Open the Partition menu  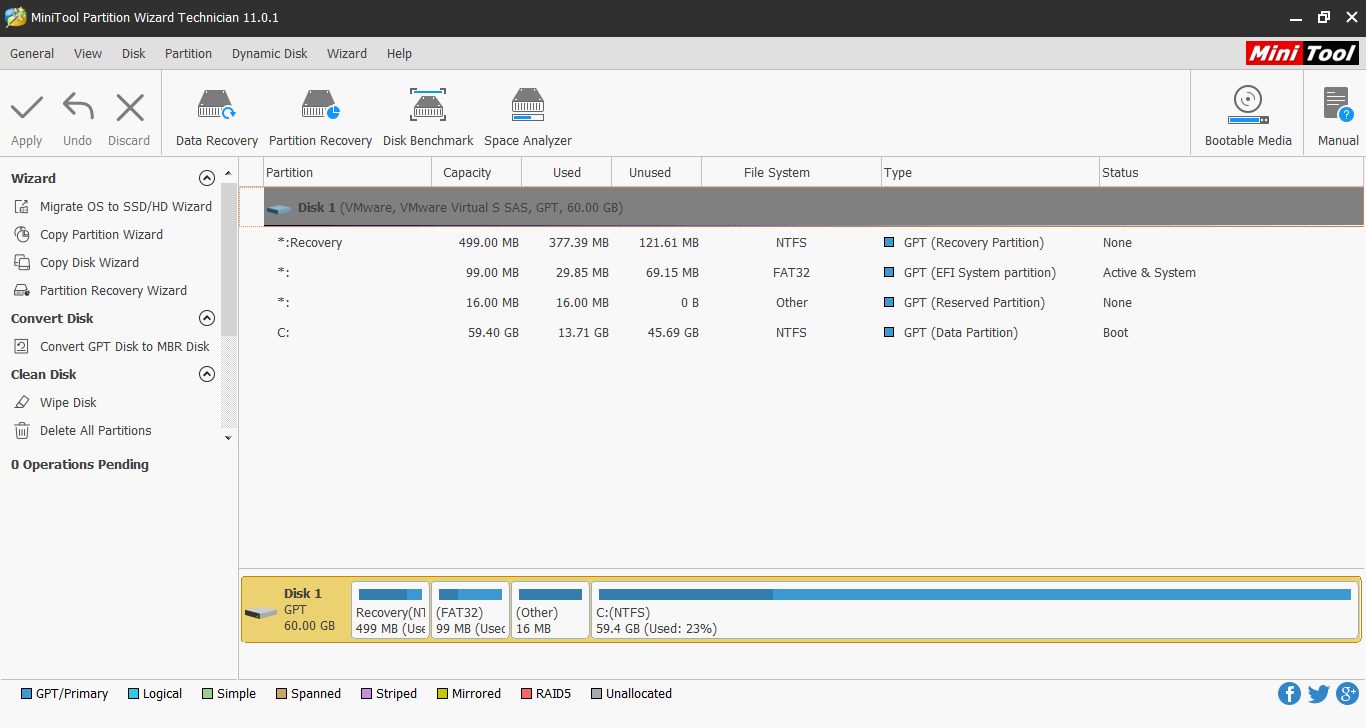(x=189, y=53)
